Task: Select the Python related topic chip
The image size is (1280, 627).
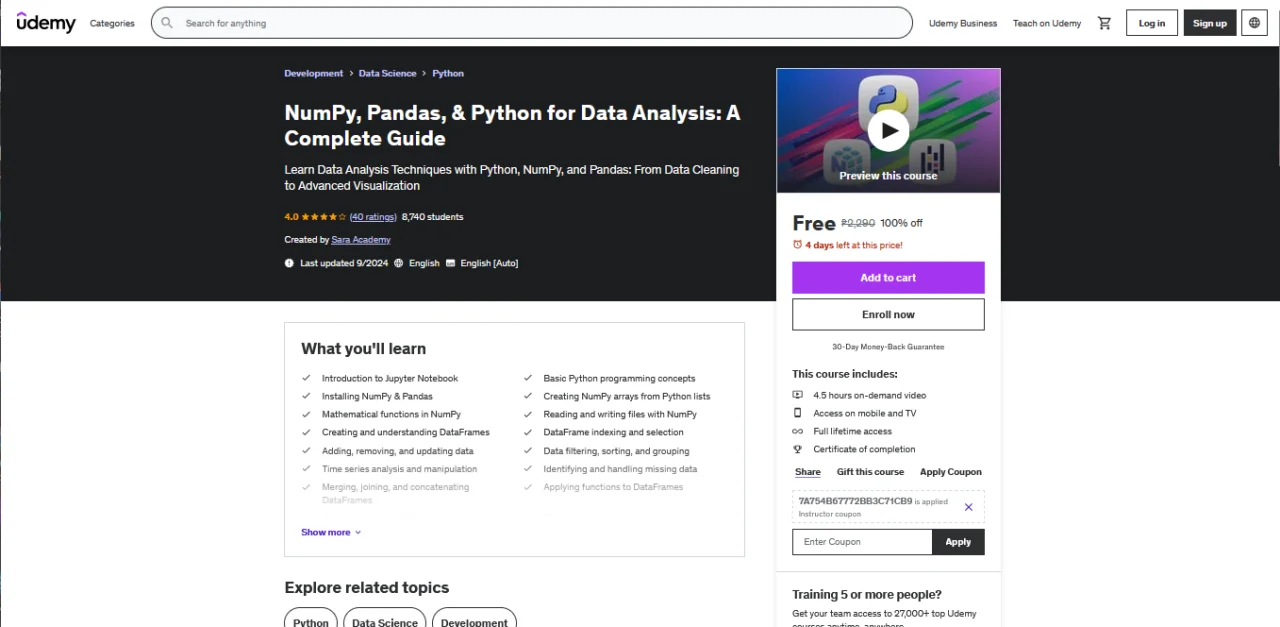Action: tap(311, 622)
